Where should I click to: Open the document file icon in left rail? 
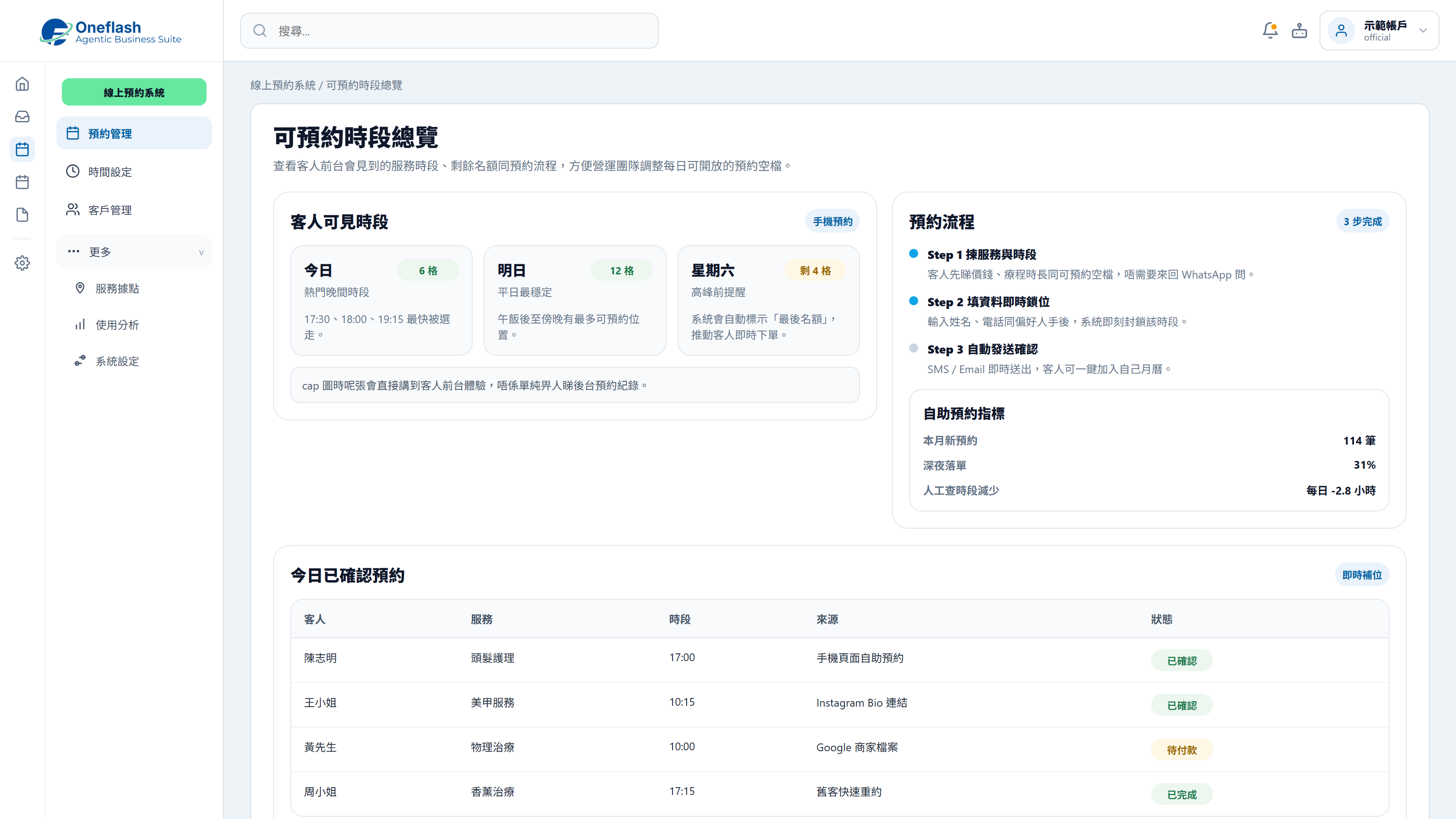pos(22,215)
